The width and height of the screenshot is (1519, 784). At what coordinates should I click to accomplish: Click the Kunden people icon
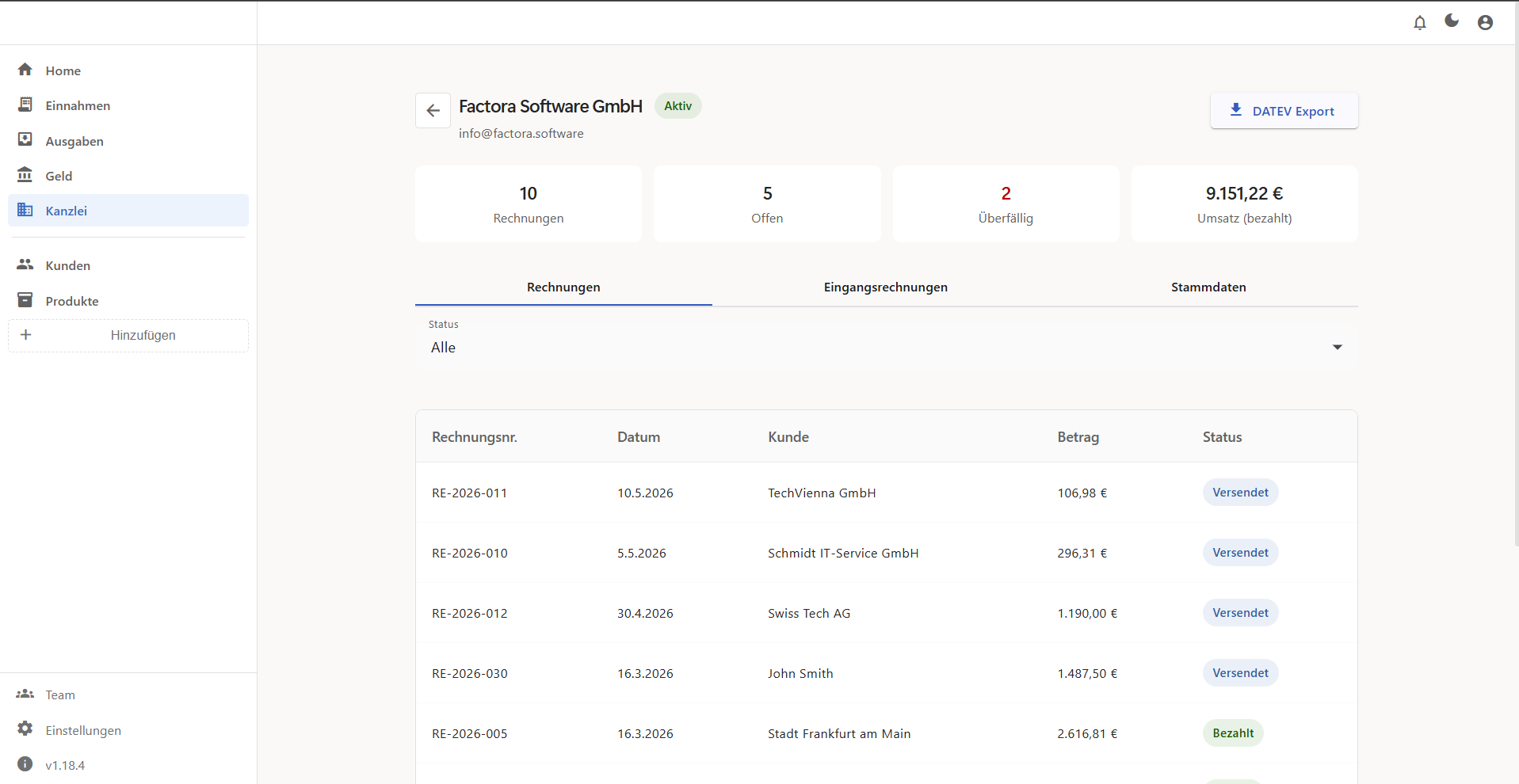click(25, 265)
